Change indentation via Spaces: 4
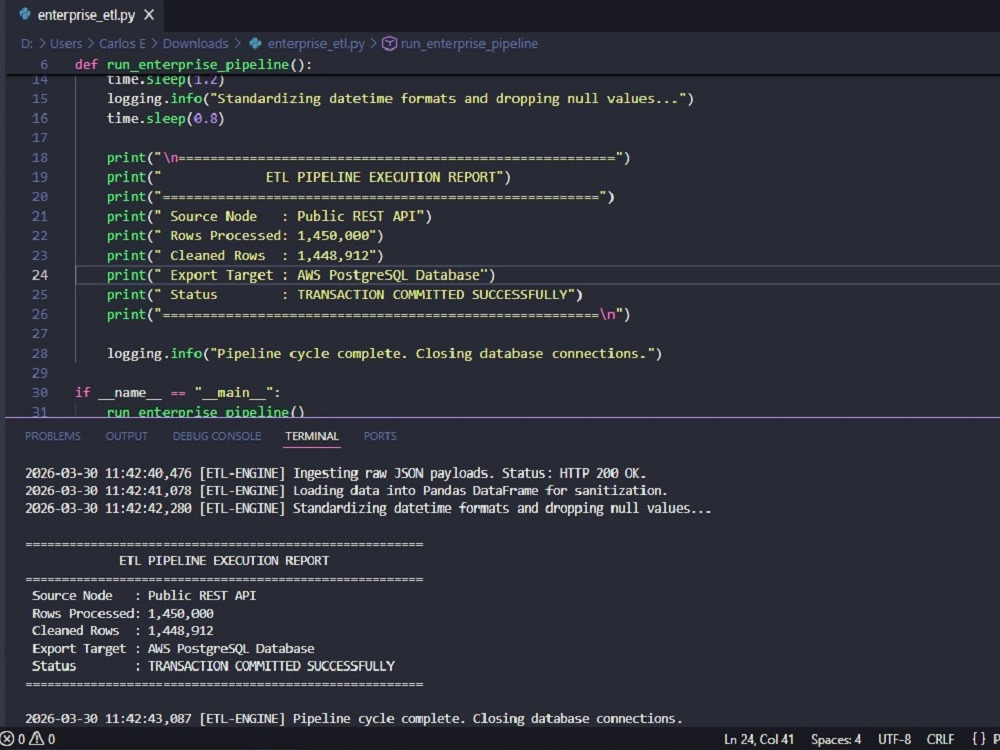The width and height of the screenshot is (1000, 750). pos(835,739)
